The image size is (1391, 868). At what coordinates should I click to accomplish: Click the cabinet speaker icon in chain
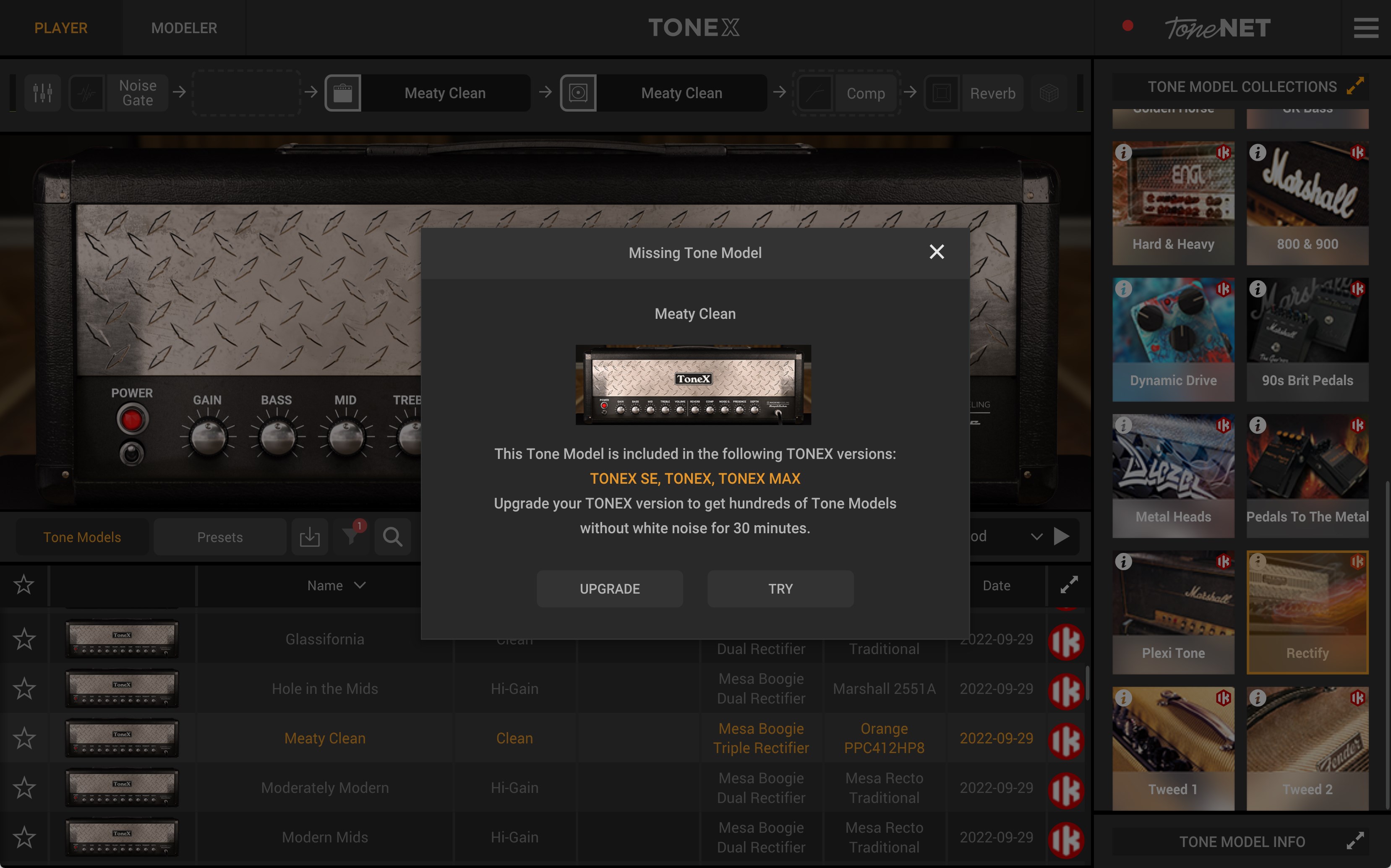578,92
